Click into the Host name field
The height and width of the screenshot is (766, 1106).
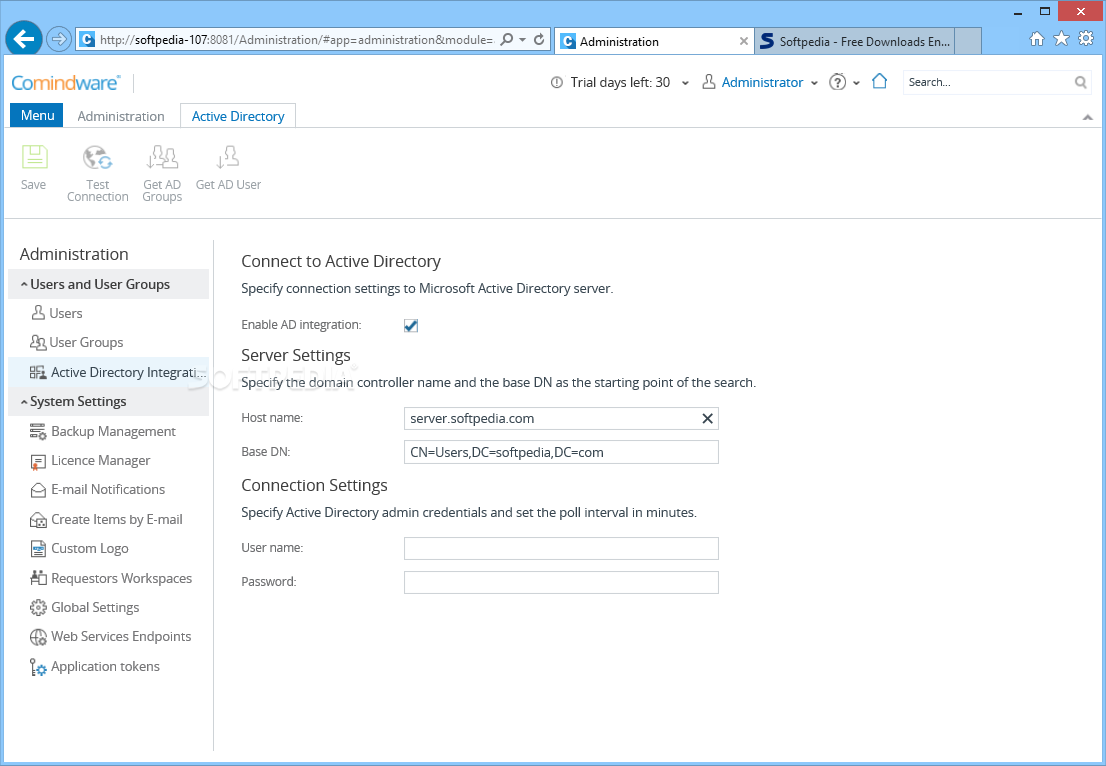click(x=561, y=418)
